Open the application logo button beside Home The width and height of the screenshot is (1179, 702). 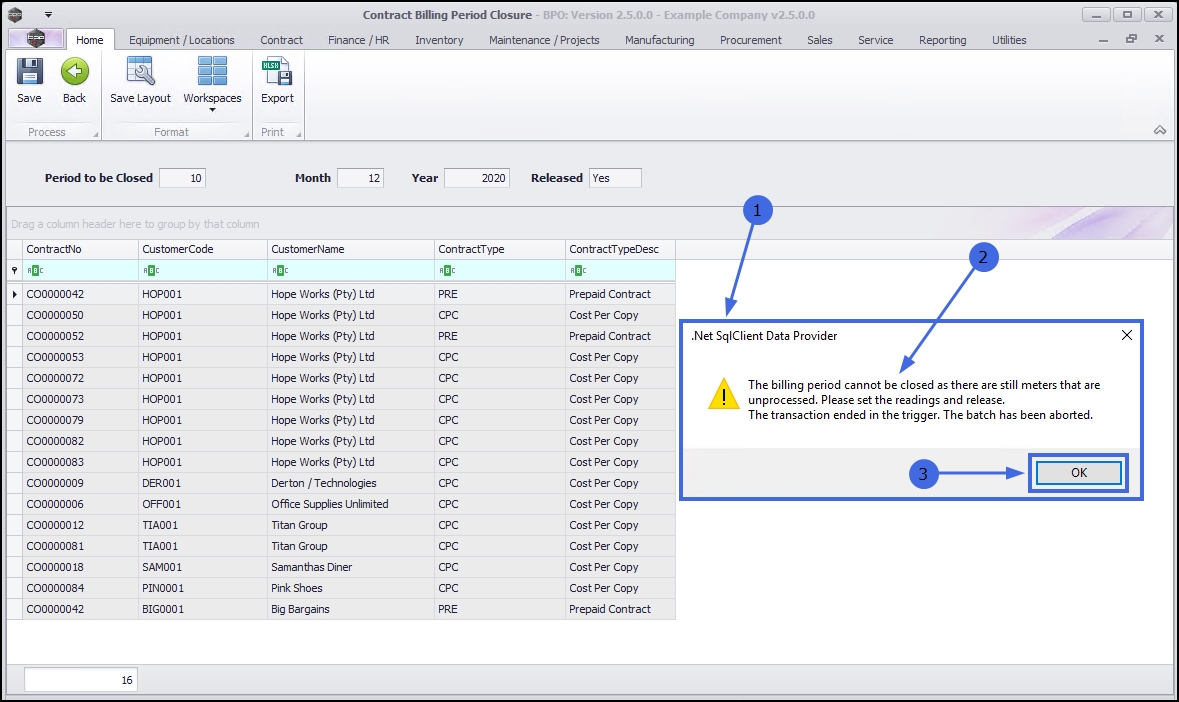click(x=35, y=38)
